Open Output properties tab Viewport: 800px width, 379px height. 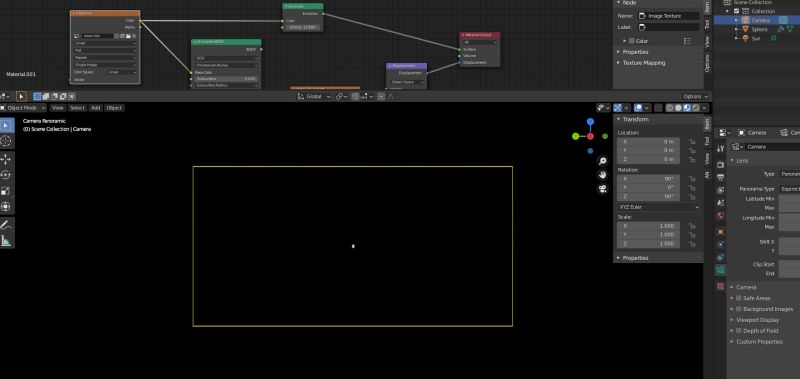[720, 177]
